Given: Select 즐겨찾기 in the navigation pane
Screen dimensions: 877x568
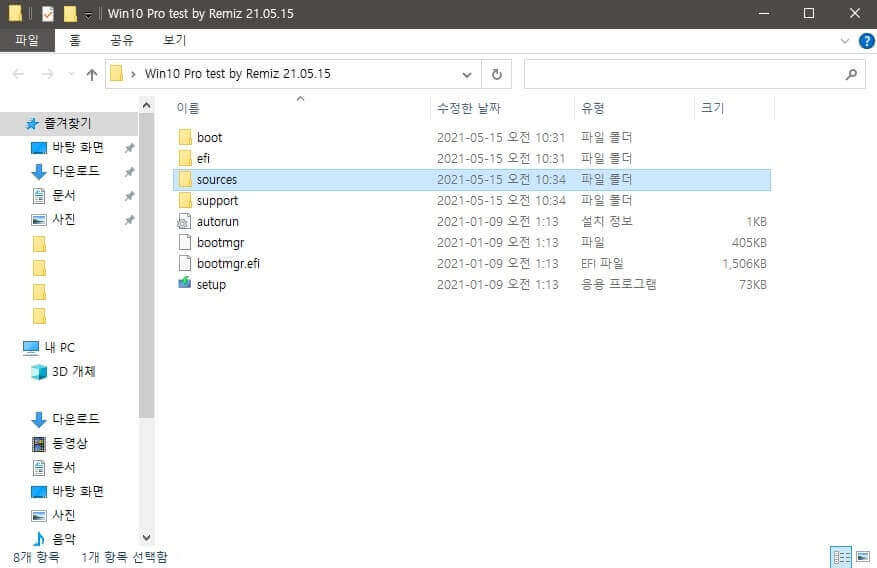Looking at the screenshot, I should click(x=68, y=123).
